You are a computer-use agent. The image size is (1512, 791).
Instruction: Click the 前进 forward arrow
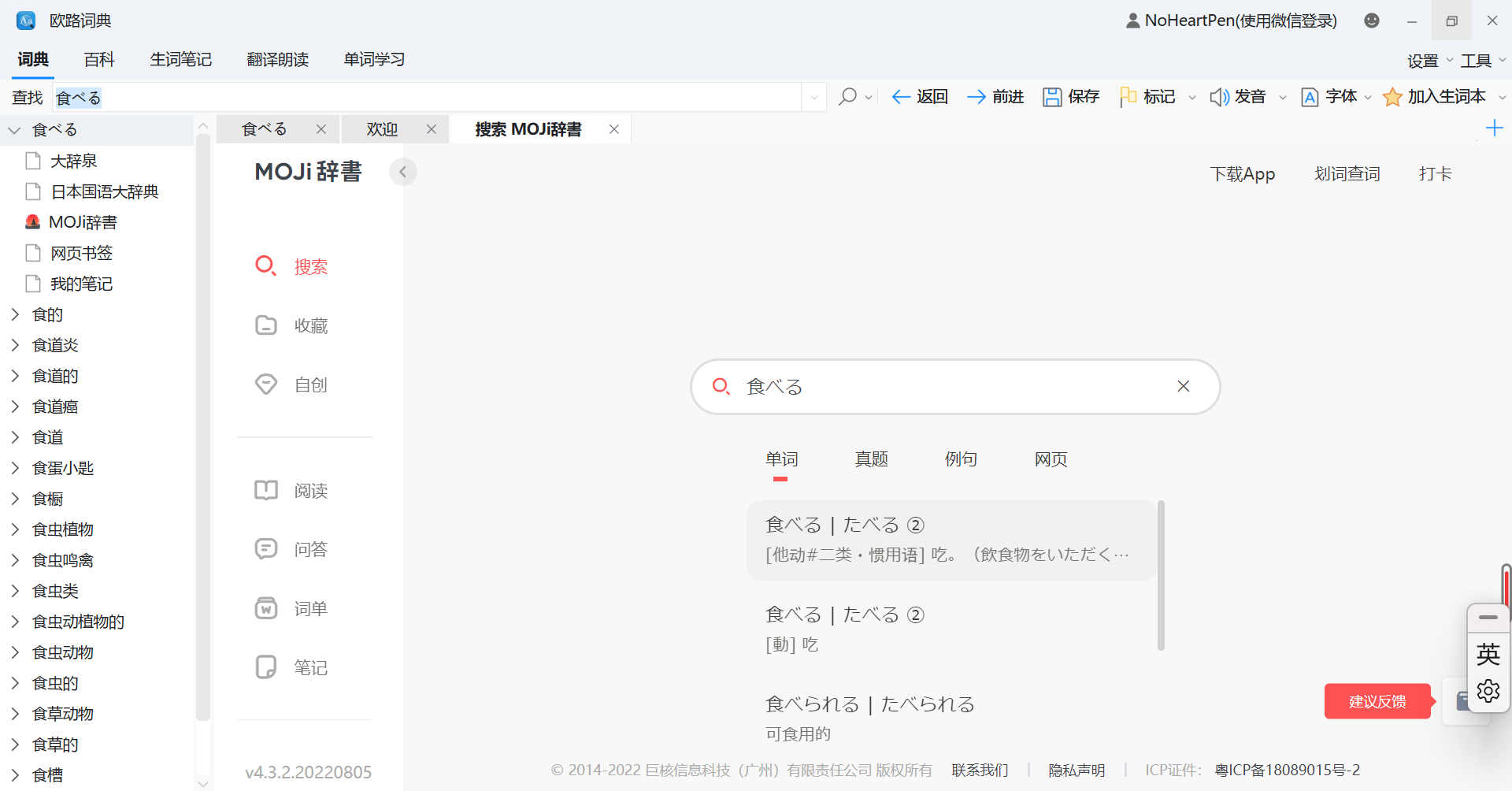tap(976, 97)
